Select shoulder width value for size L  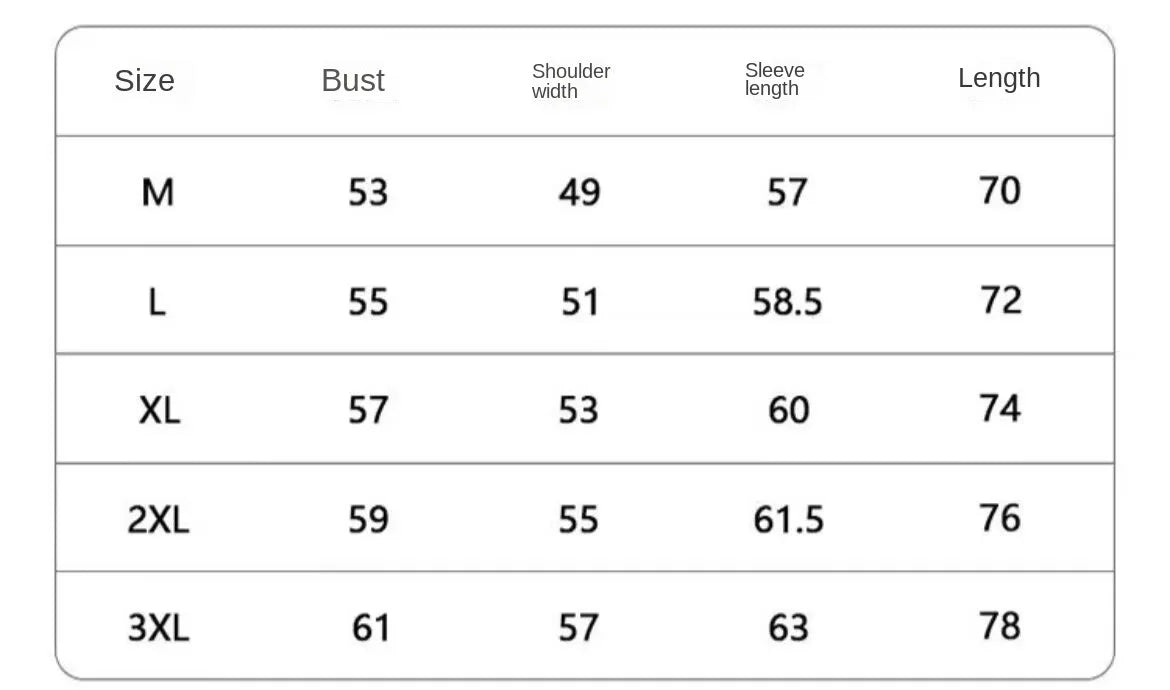(579, 301)
